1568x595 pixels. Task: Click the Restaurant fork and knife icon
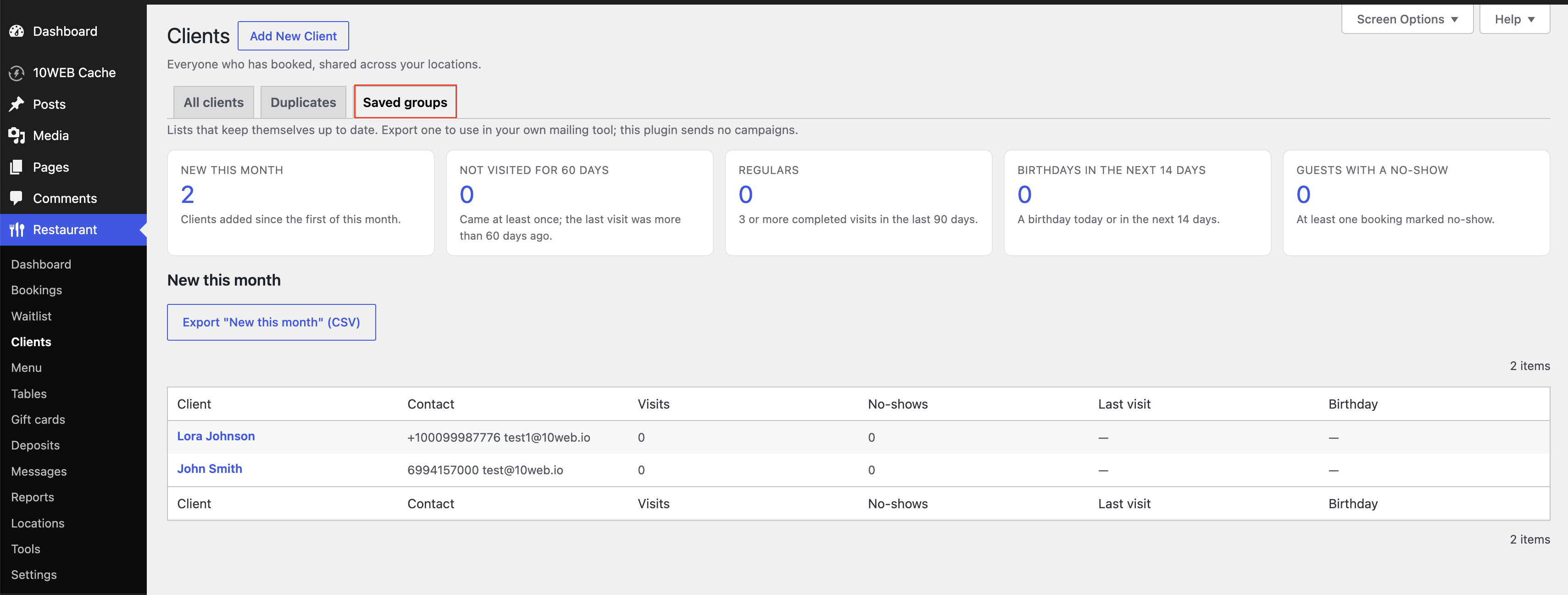click(17, 230)
